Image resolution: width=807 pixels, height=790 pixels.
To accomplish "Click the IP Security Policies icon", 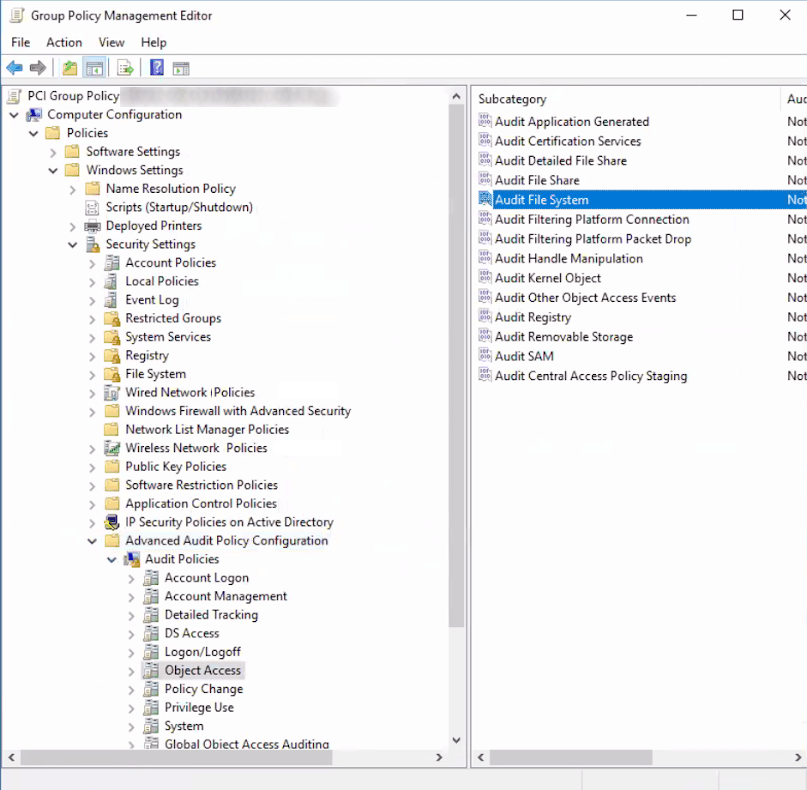I will click(x=112, y=522).
